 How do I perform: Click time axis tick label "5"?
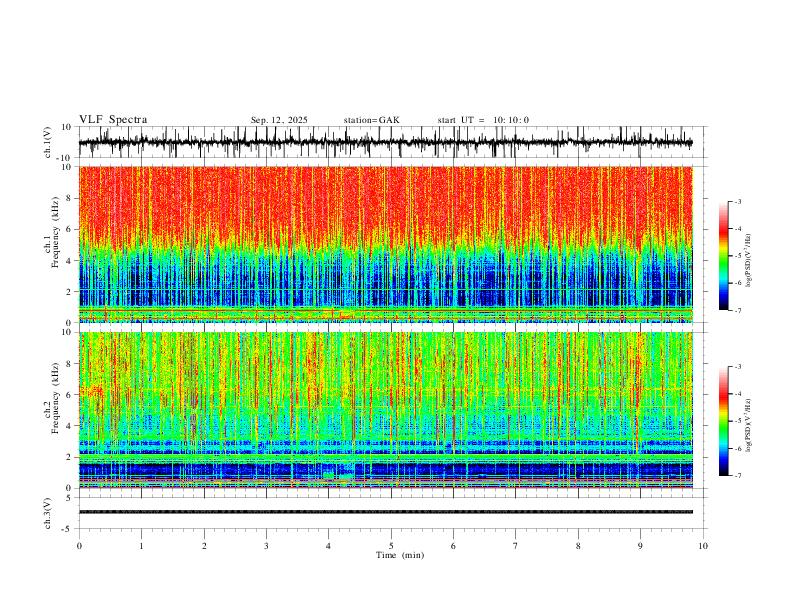click(x=391, y=546)
